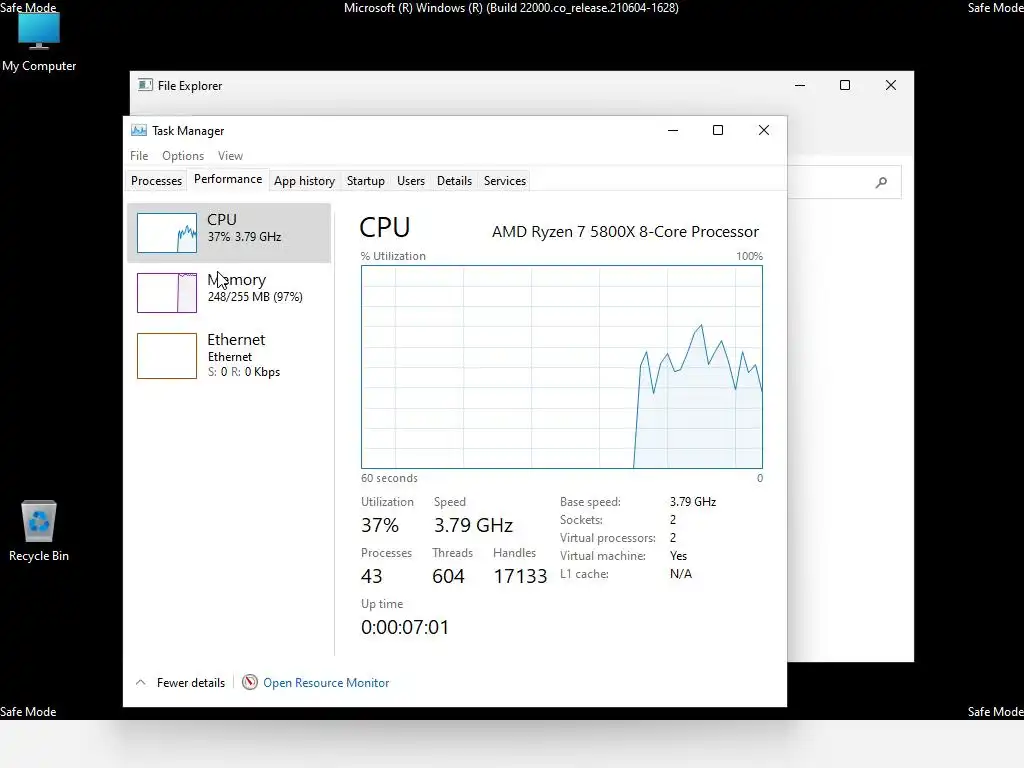Click the Memory 248/255 MB (97%) text
The image size is (1024, 768).
tap(255, 296)
